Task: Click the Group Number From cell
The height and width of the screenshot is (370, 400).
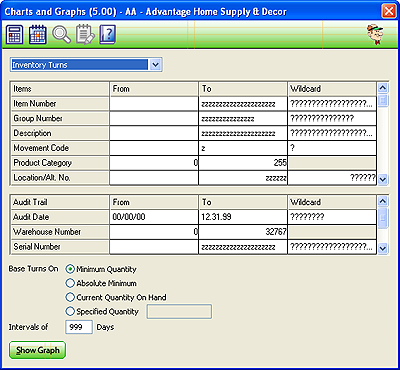Action: 154,118
